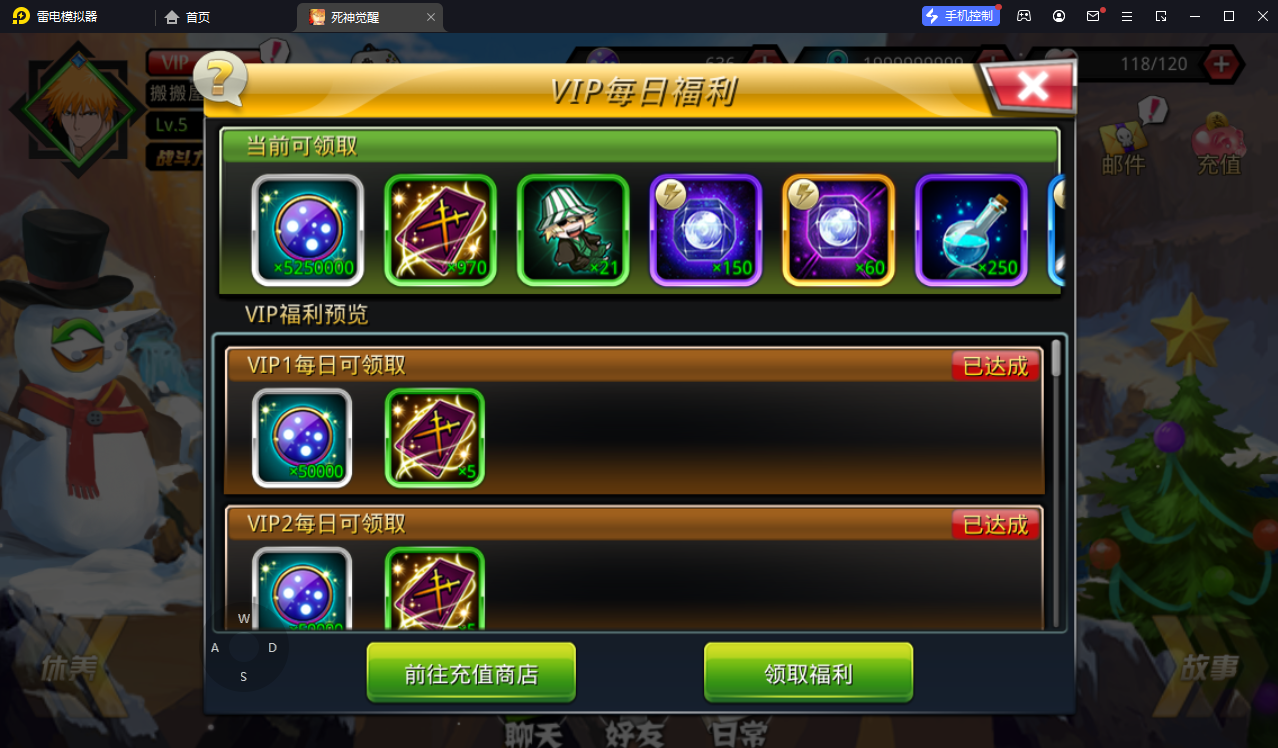Select the green hat character x21 reward

tap(573, 230)
